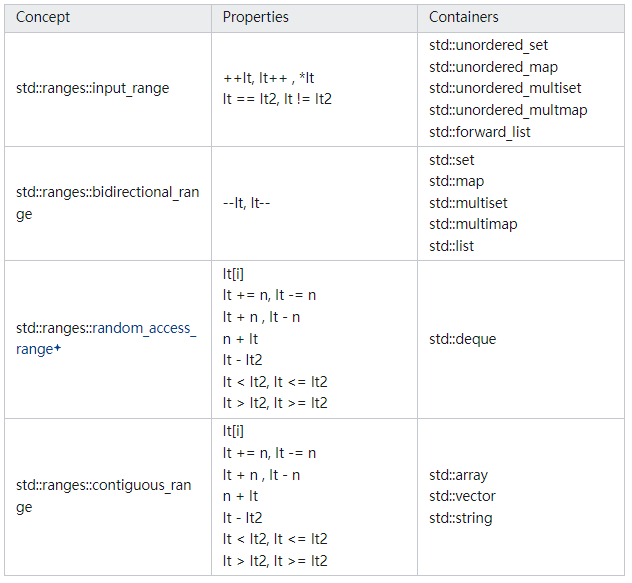This screenshot has height=583, width=632.
Task: Select the std::ranges::input_range concept cell
Action: (93, 88)
